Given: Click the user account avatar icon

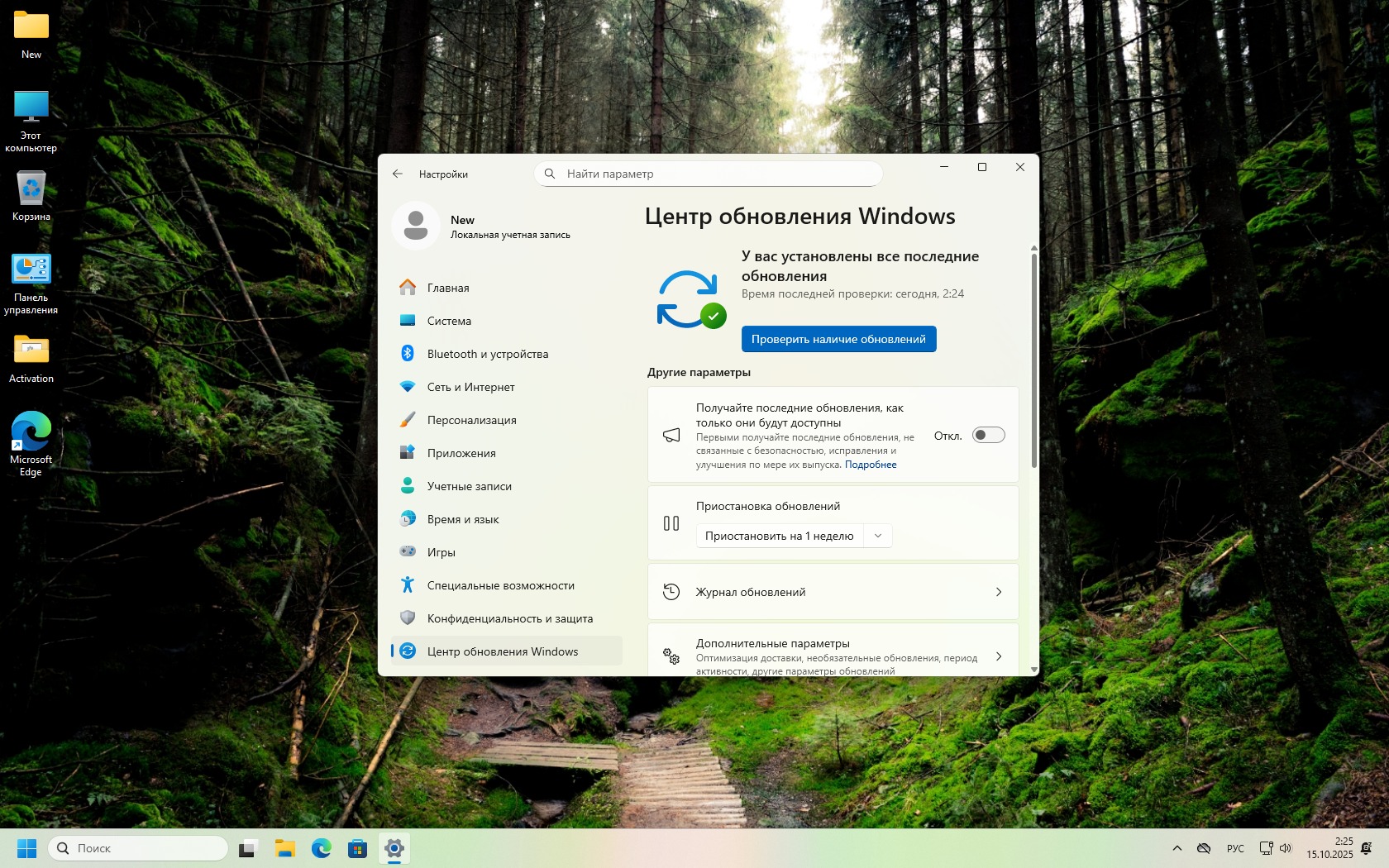Looking at the screenshot, I should (416, 226).
